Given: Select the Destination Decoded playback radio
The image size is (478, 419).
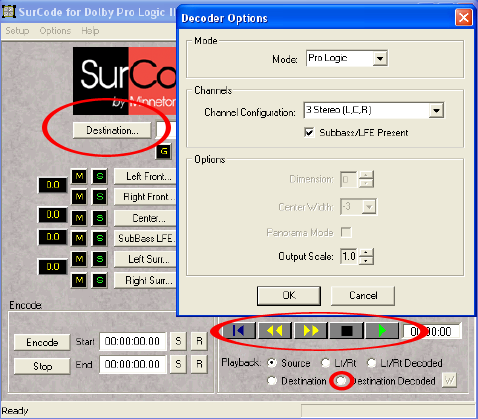Looking at the screenshot, I should [x=341, y=380].
